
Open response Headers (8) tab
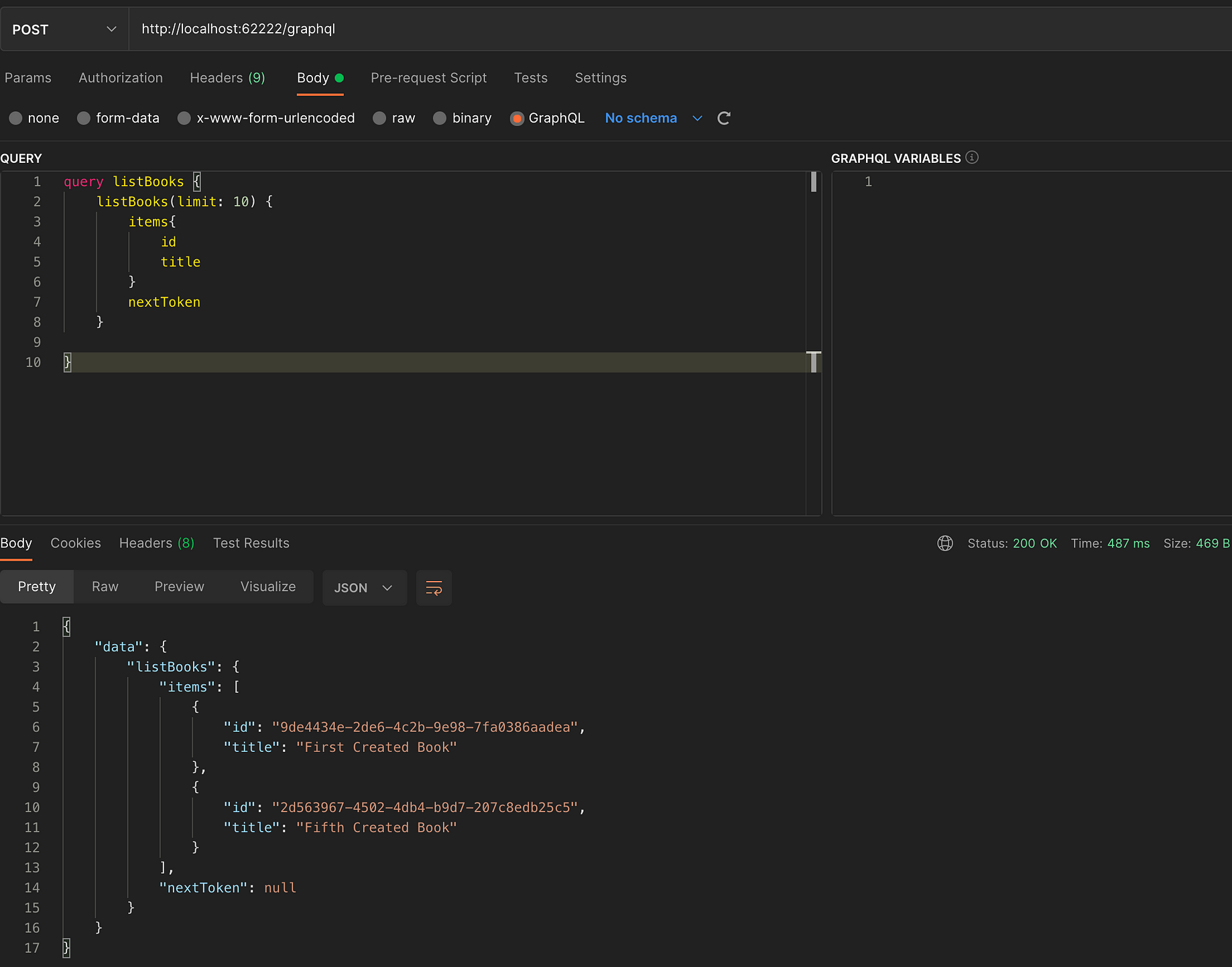(157, 543)
